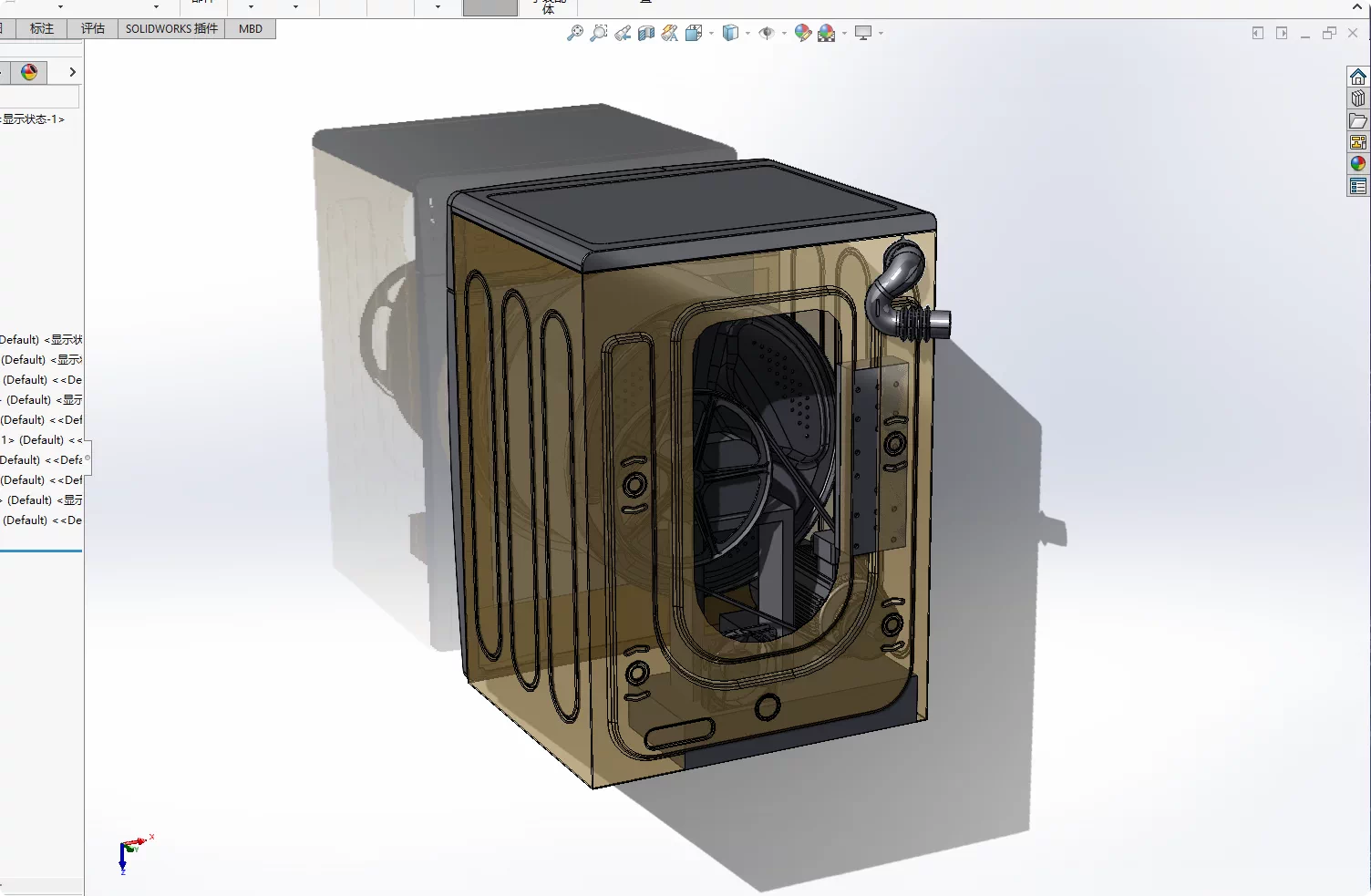1371x896 pixels.
Task: Open the Edit Appearance tool
Action: pos(803,33)
